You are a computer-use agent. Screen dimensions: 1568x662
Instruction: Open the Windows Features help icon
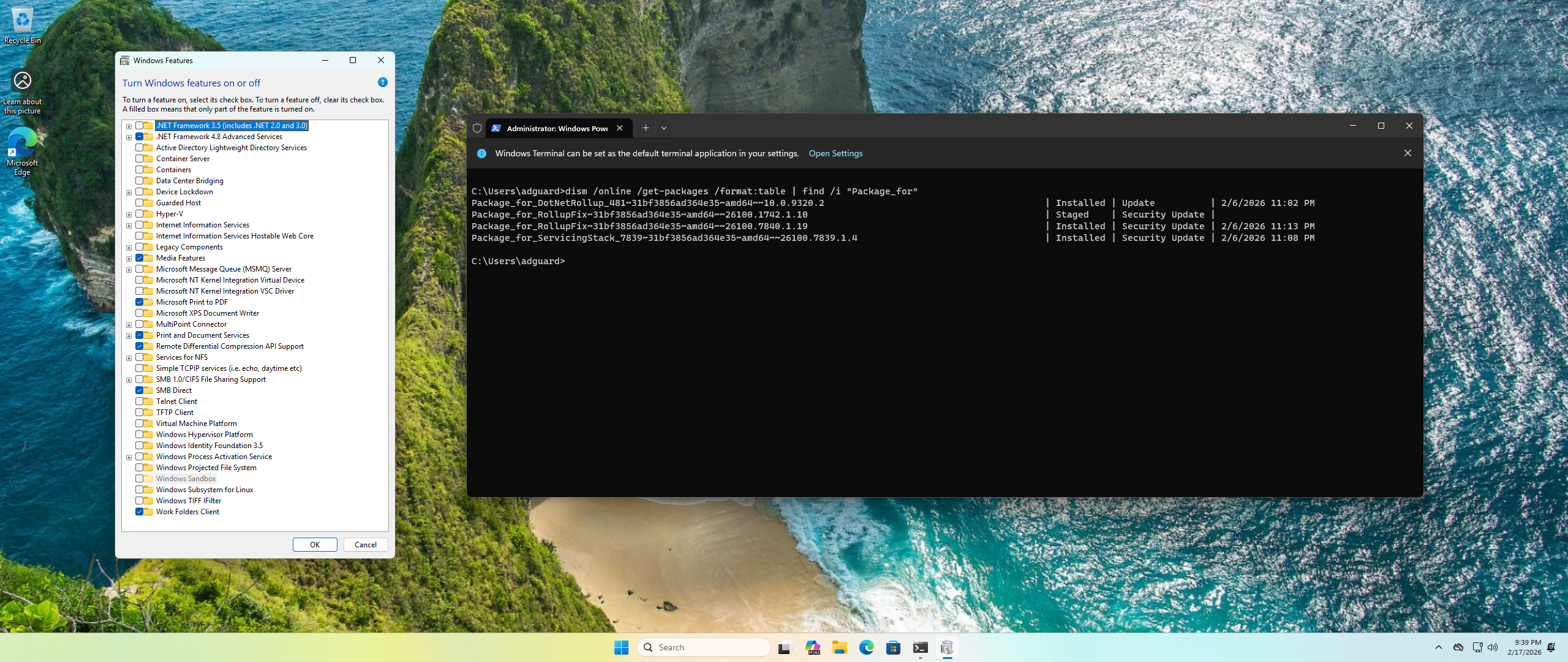[382, 82]
